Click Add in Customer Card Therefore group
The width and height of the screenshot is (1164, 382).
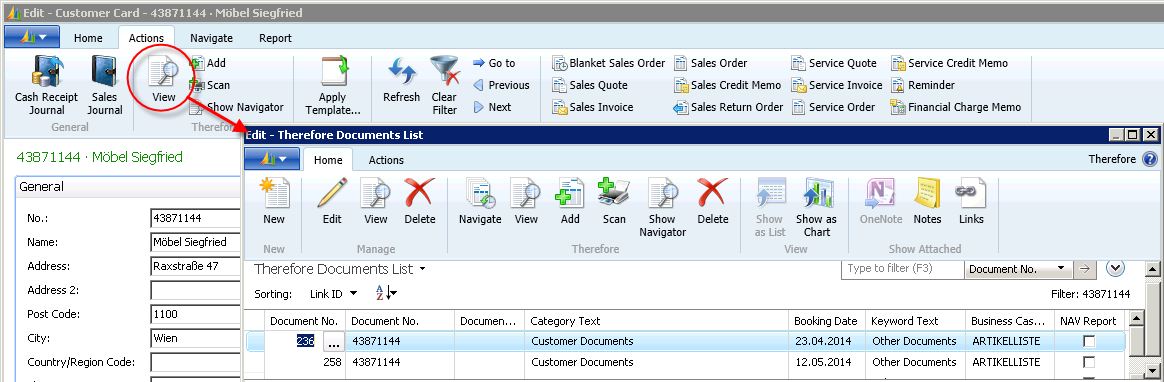[x=208, y=63]
